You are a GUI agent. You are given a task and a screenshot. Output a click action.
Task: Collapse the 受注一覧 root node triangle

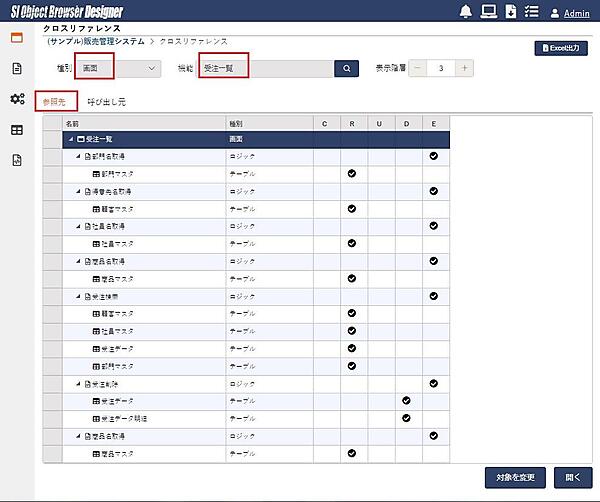coord(71,139)
